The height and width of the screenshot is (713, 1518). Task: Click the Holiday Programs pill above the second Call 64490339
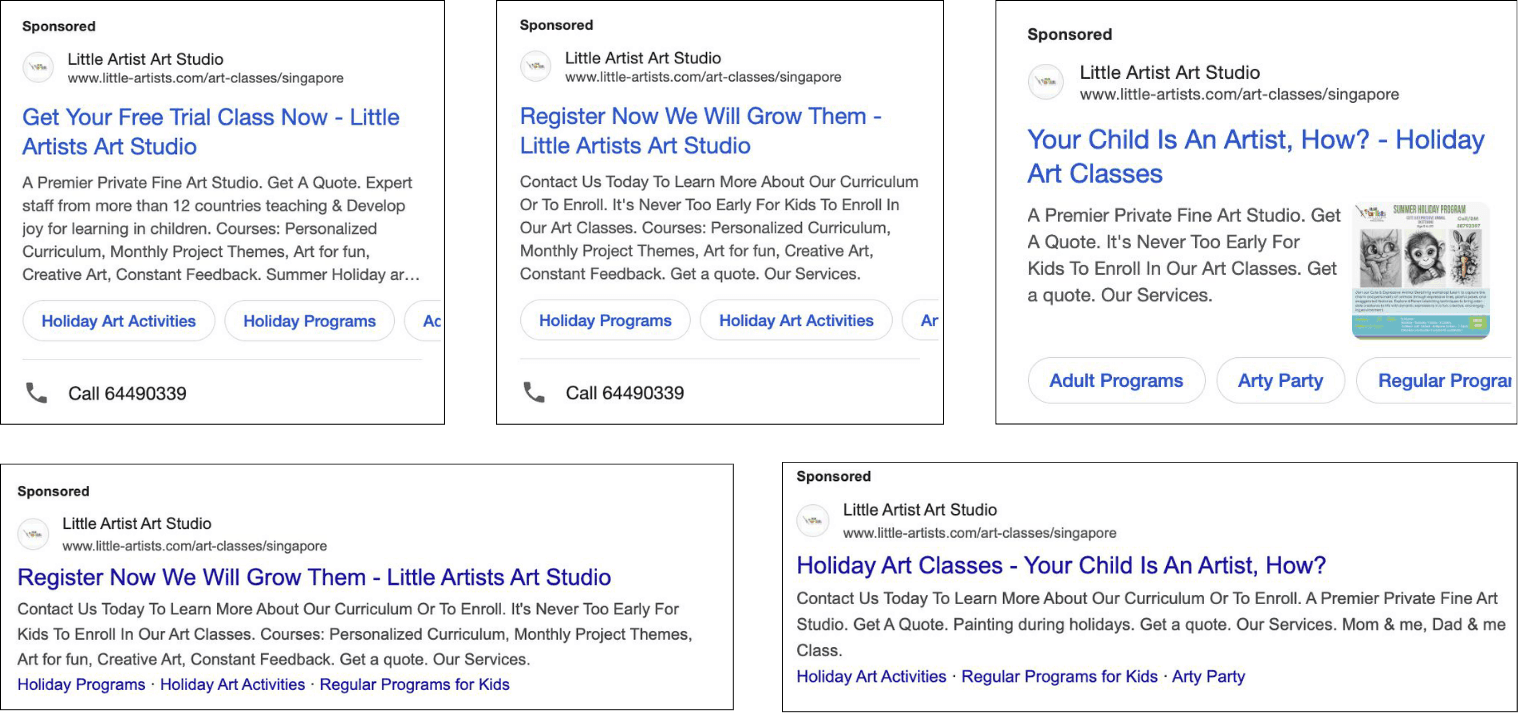tap(605, 320)
